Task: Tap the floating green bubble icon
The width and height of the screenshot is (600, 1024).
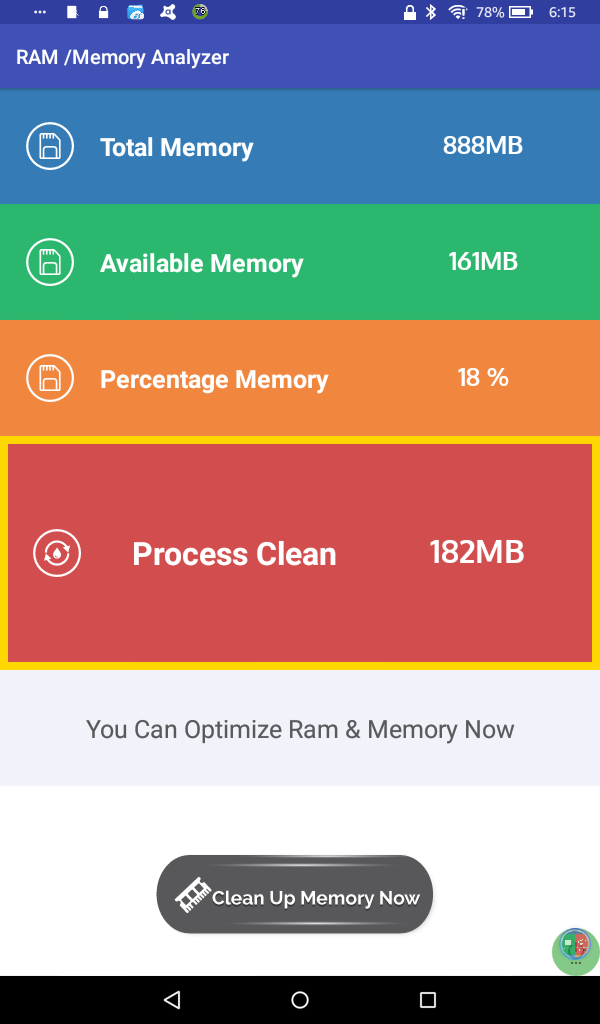Action: [575, 948]
